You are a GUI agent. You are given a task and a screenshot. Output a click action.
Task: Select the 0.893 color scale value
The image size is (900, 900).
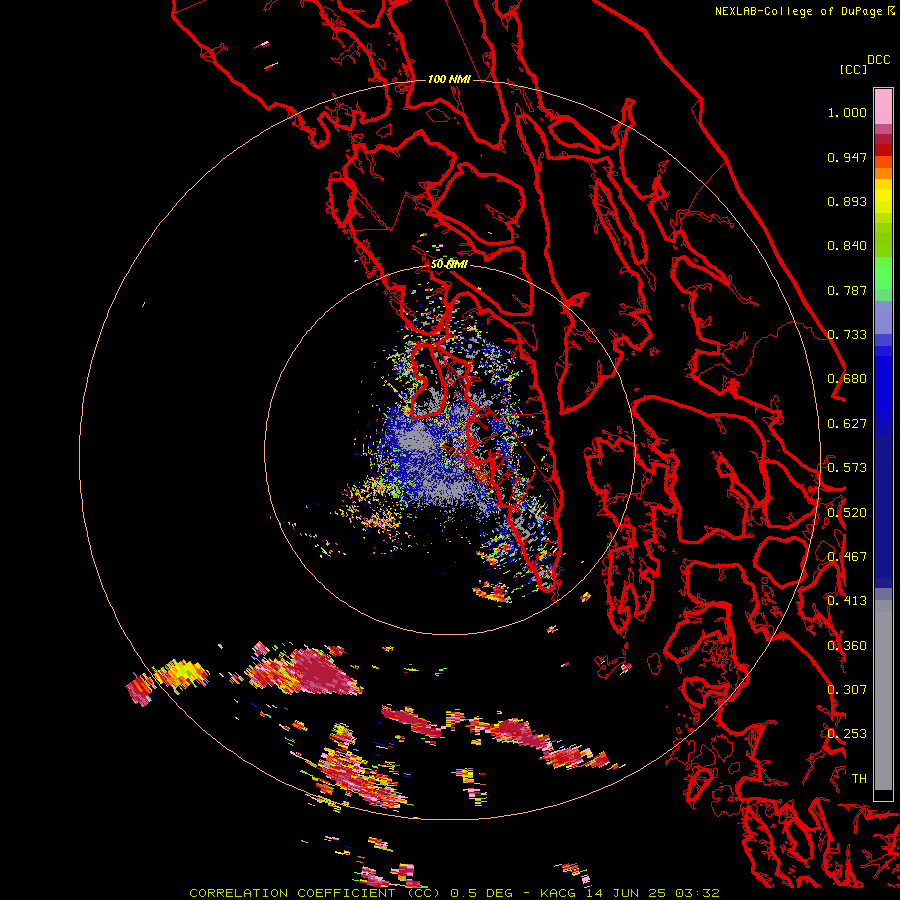pos(847,201)
